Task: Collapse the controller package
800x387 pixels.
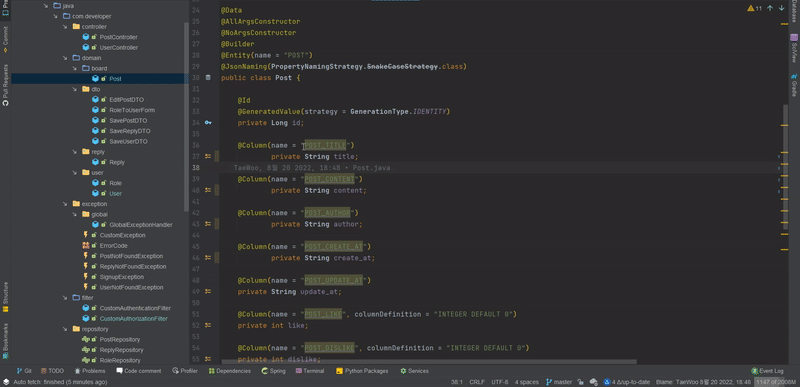Action: click(65, 27)
